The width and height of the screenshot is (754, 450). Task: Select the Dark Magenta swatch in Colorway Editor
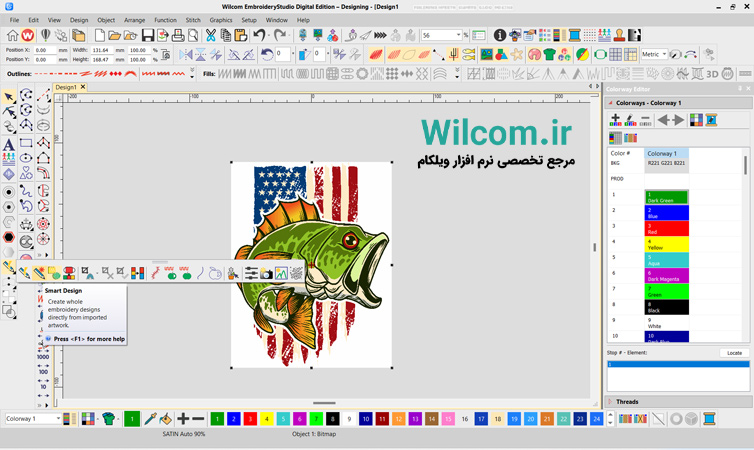666,275
